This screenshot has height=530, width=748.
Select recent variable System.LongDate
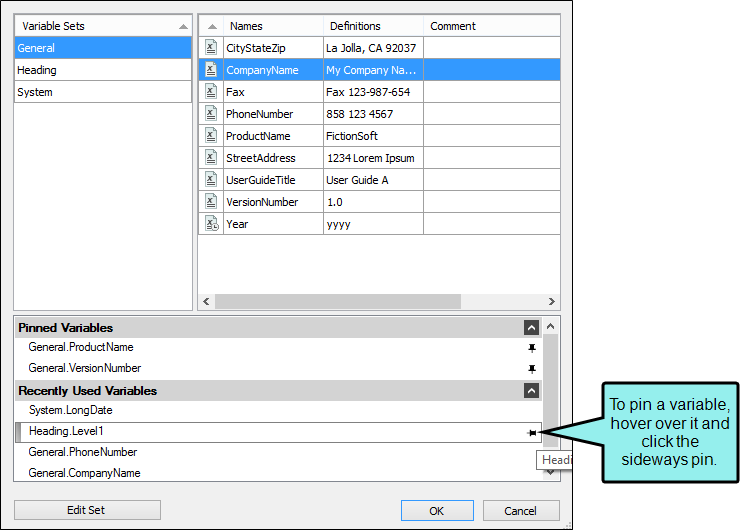pos(279,410)
